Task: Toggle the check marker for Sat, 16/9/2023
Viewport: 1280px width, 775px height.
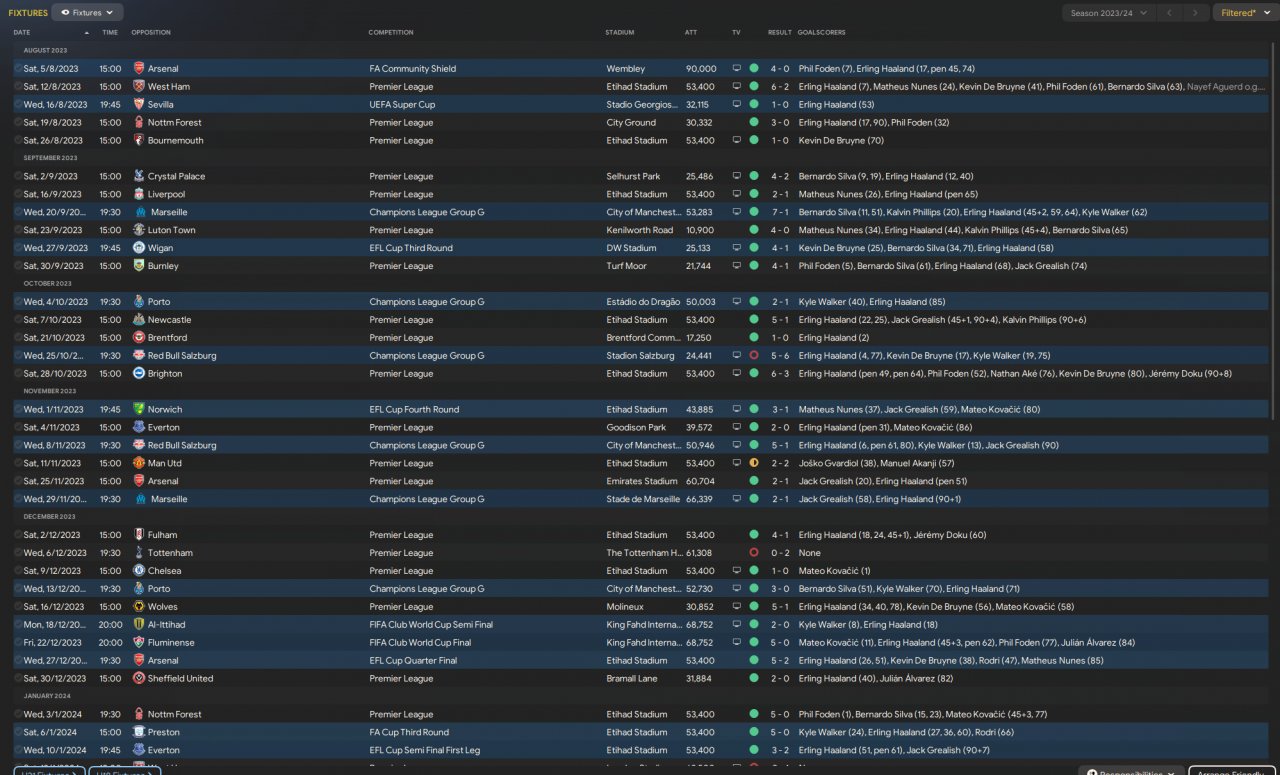Action: pyautogui.click(x=18, y=195)
